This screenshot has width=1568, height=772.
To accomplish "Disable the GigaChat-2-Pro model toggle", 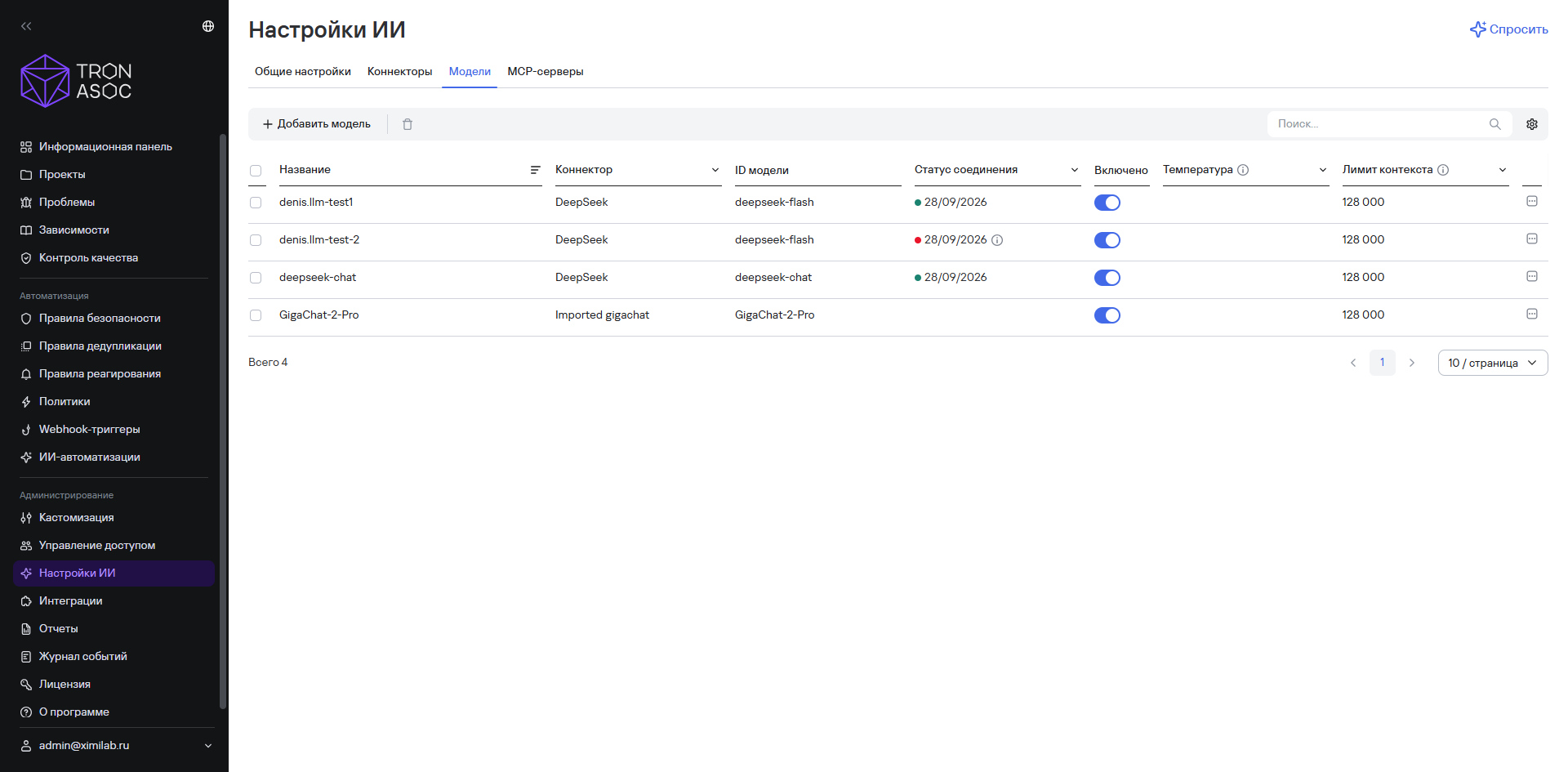I will (x=1107, y=315).
